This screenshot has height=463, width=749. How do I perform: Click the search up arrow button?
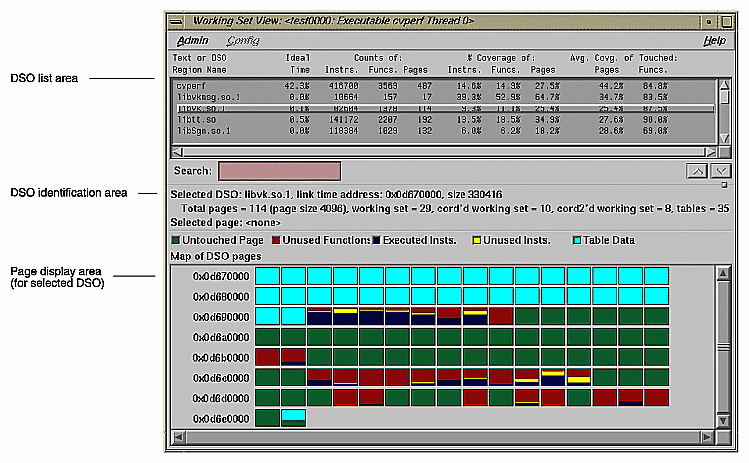(698, 171)
